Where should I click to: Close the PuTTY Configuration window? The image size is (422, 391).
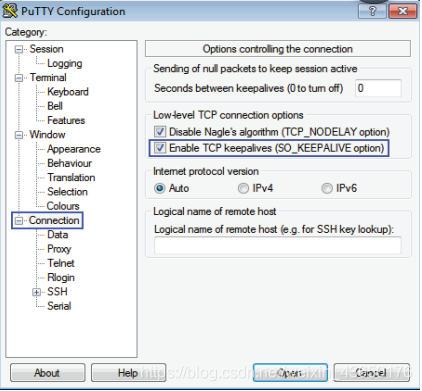[x=403, y=11]
